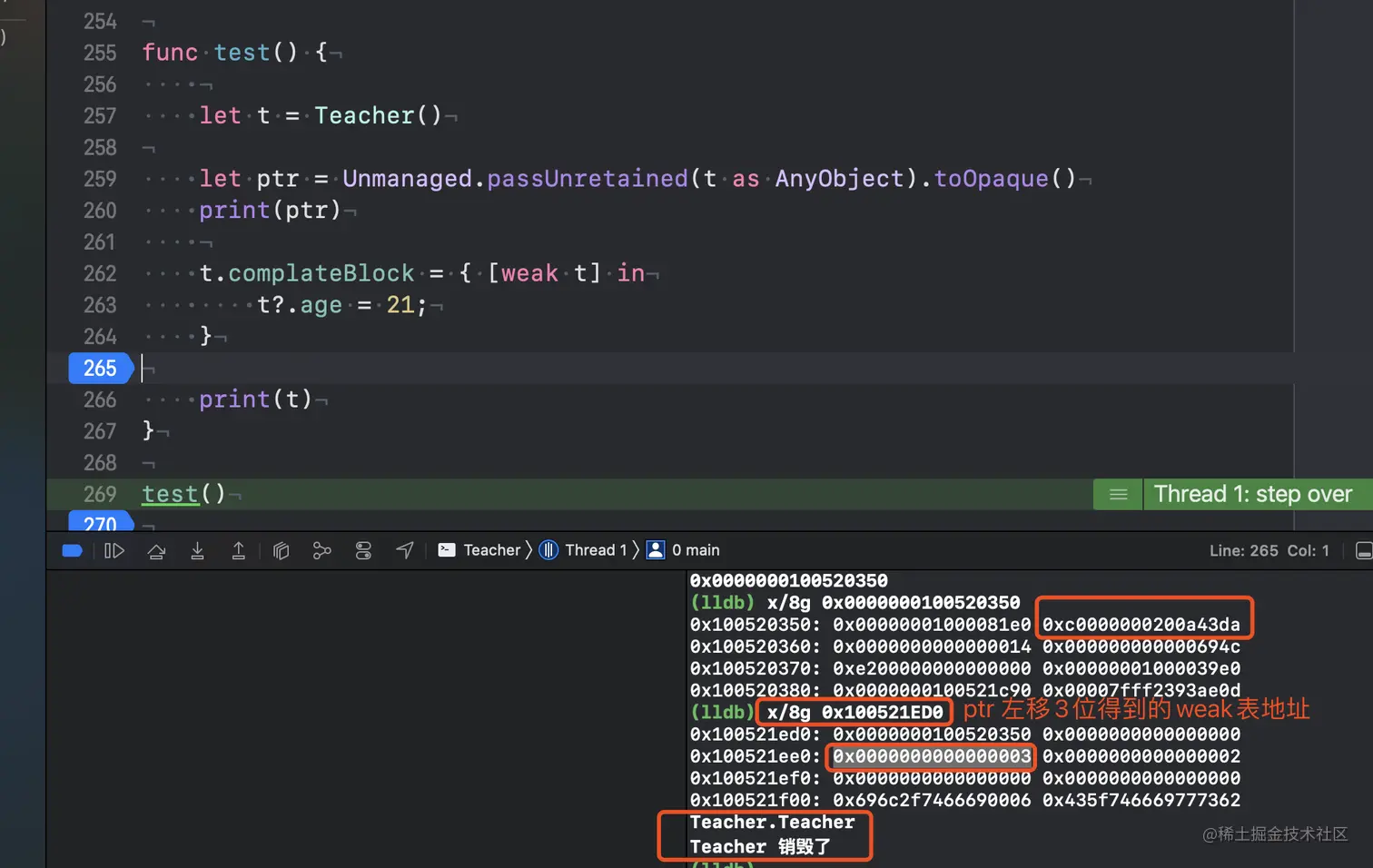Click line number 259 in gutter
The image size is (1373, 868).
coord(100,179)
